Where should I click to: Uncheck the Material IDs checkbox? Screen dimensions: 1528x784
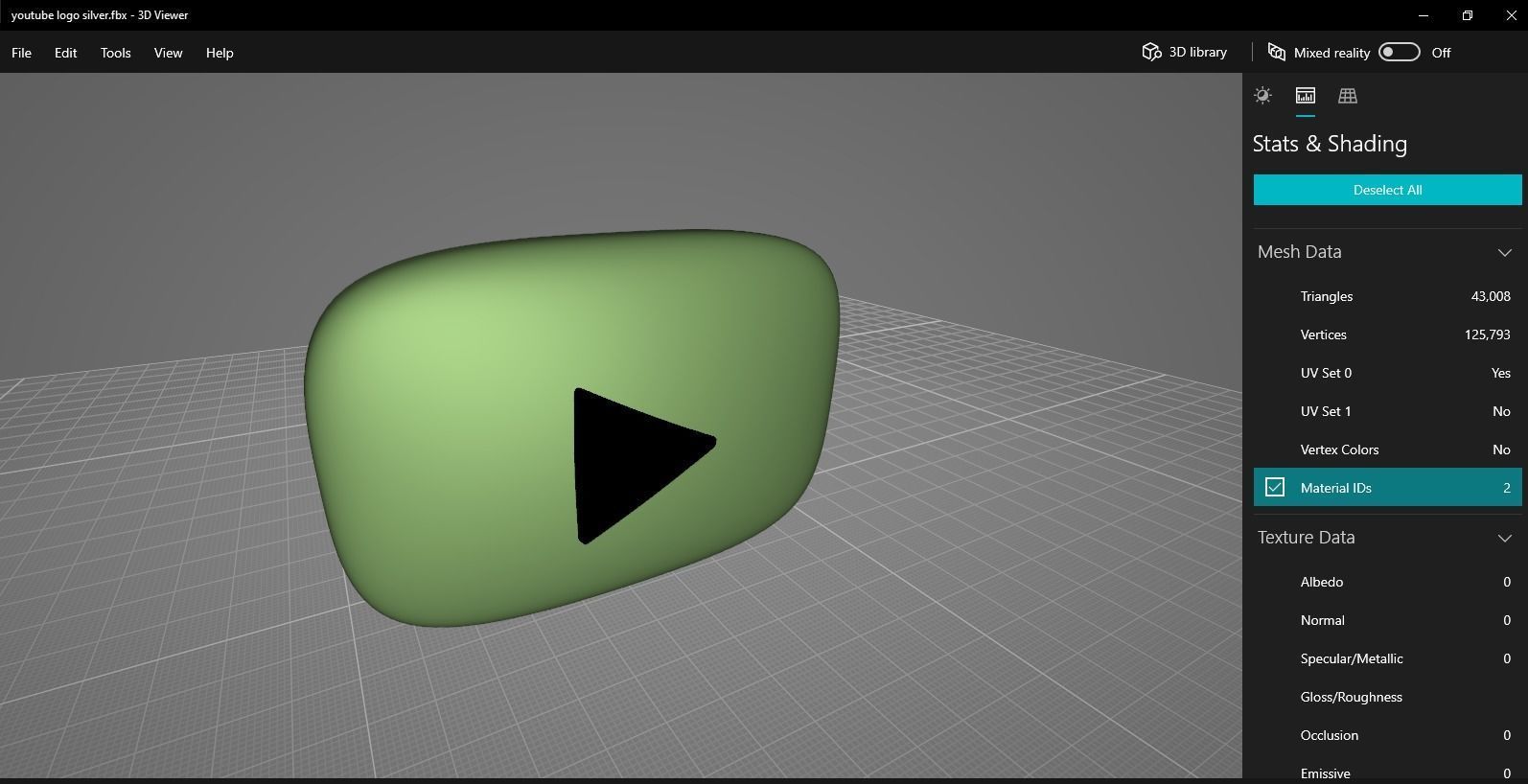pyautogui.click(x=1274, y=487)
